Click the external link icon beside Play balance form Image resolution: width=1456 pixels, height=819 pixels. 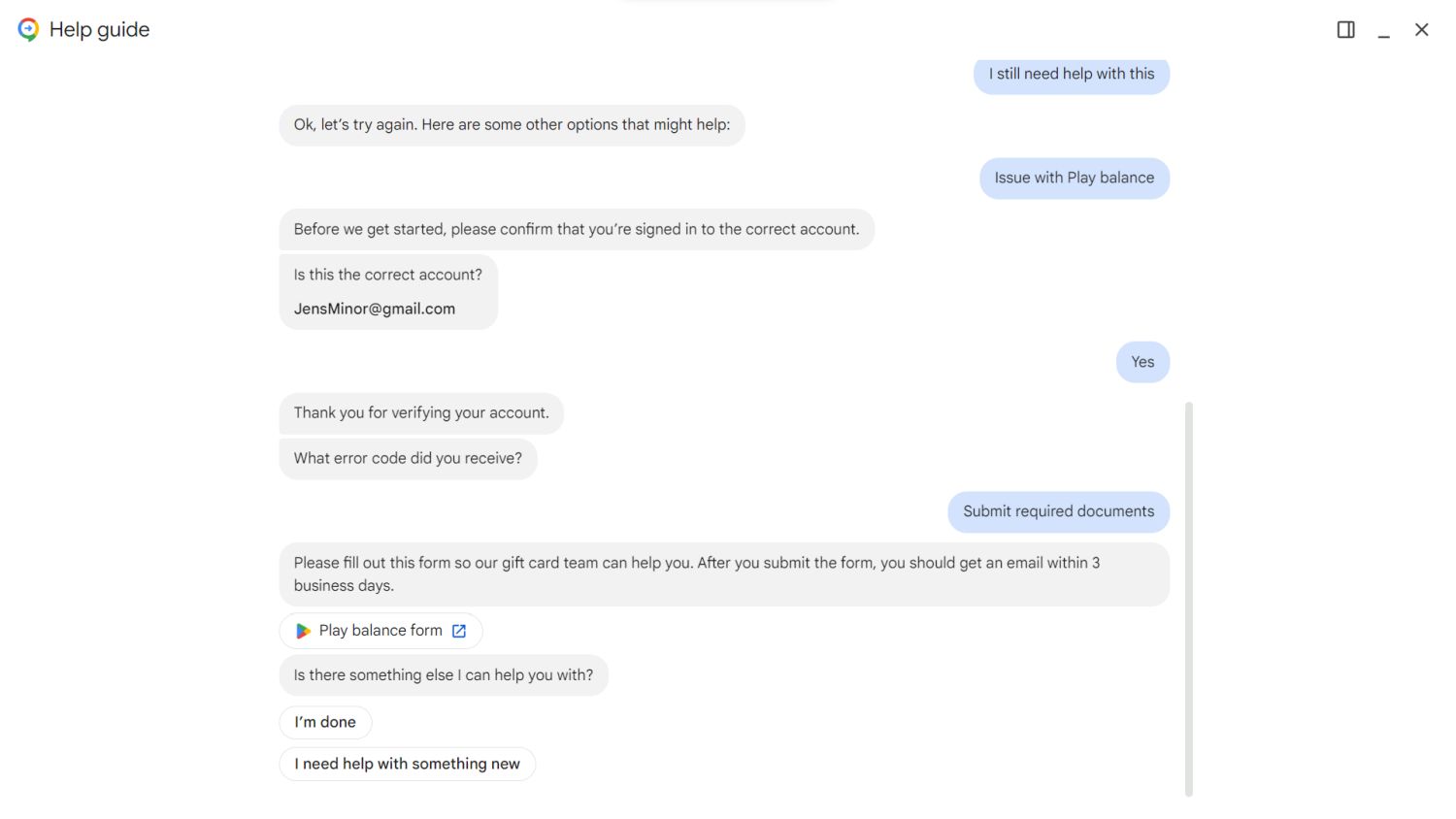459,631
